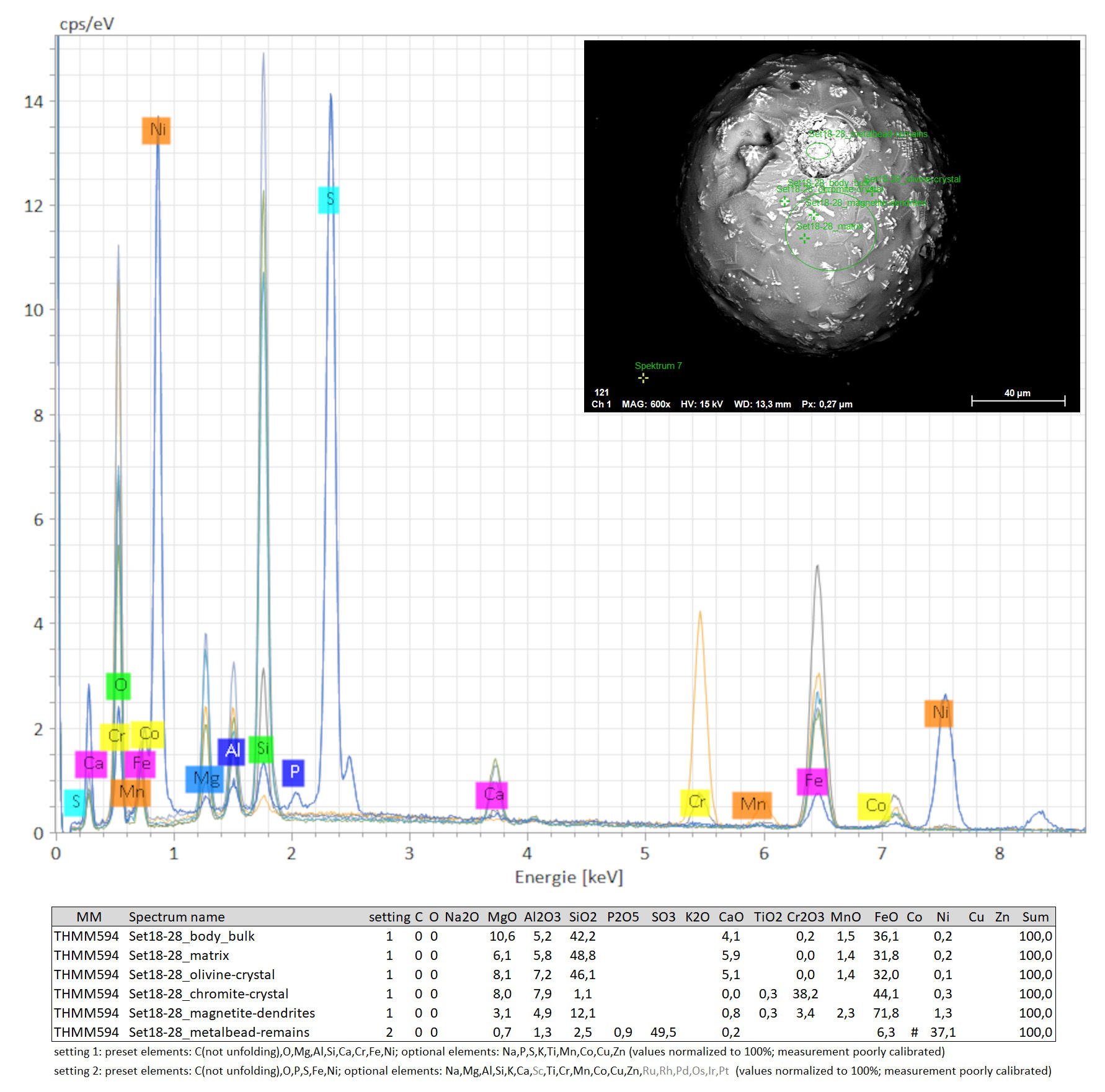The height and width of the screenshot is (1092, 1105).
Task: Click the Cr2O3 column header
Action: pos(805,917)
